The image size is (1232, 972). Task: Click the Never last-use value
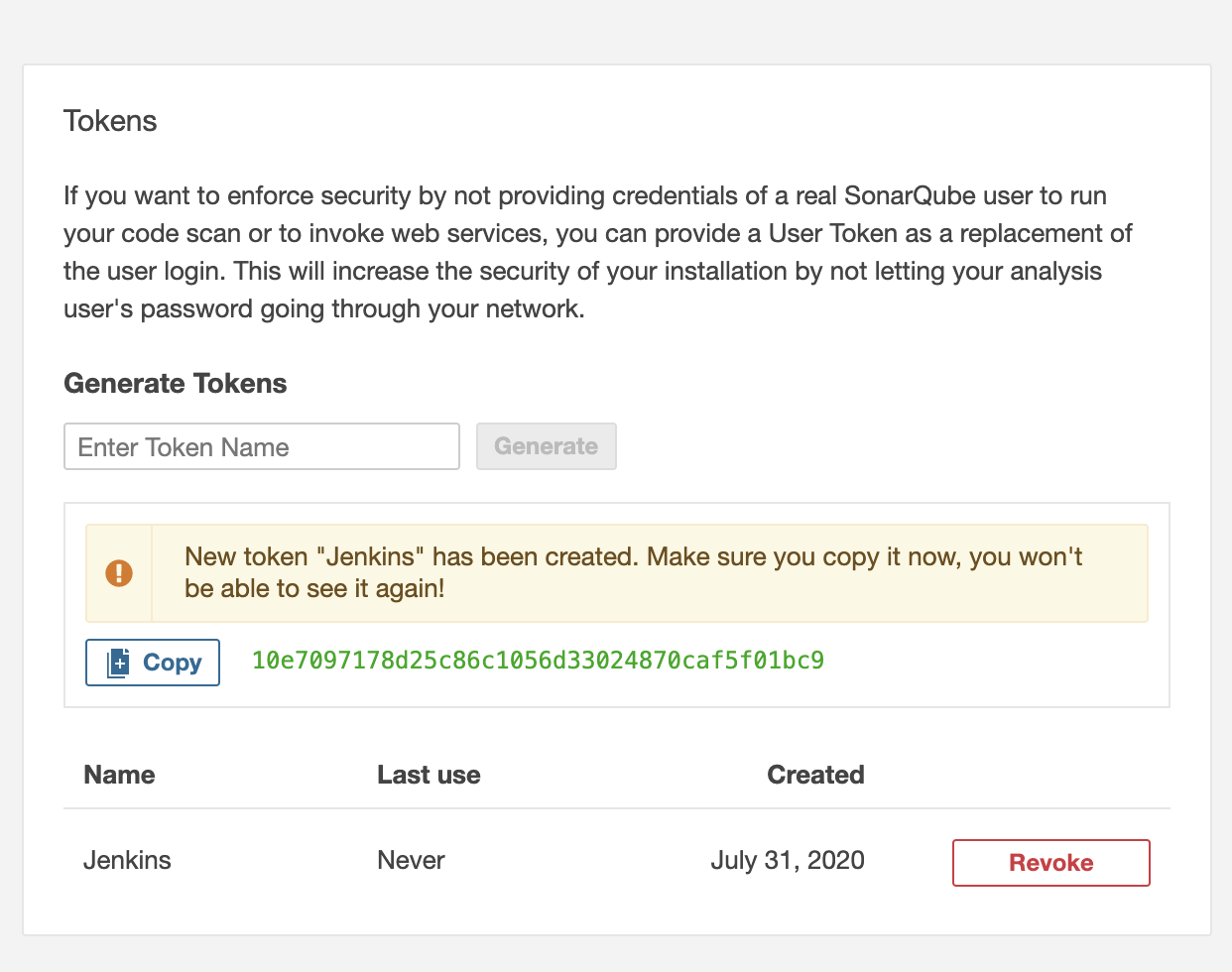(411, 860)
